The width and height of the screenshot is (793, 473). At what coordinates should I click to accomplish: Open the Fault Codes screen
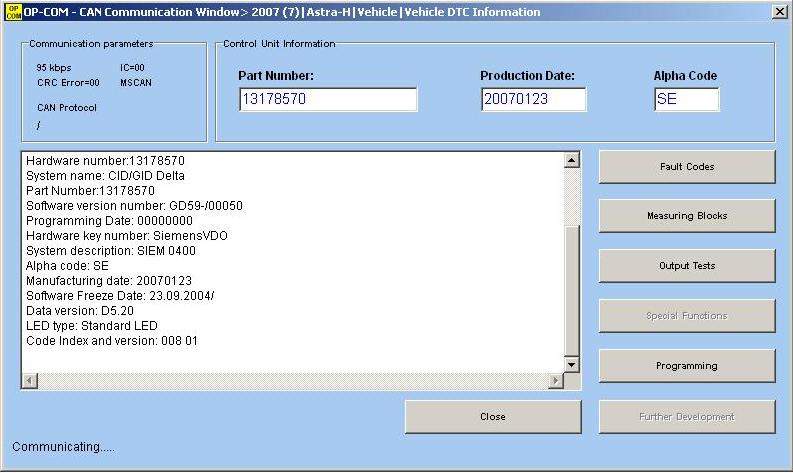(687, 166)
